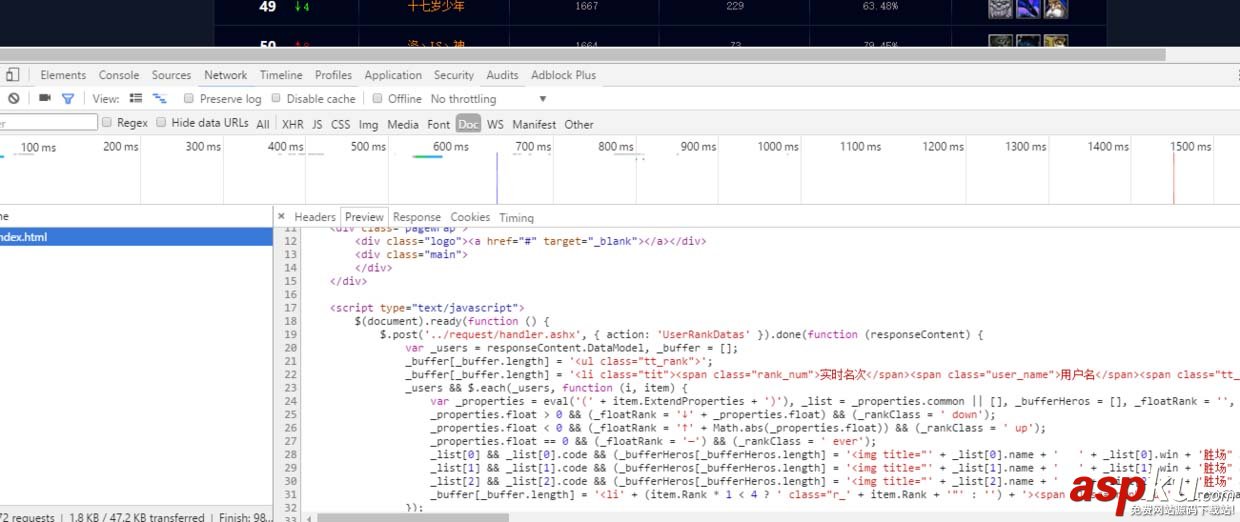Open the Application panel
This screenshot has width=1240, height=522.
(393, 75)
